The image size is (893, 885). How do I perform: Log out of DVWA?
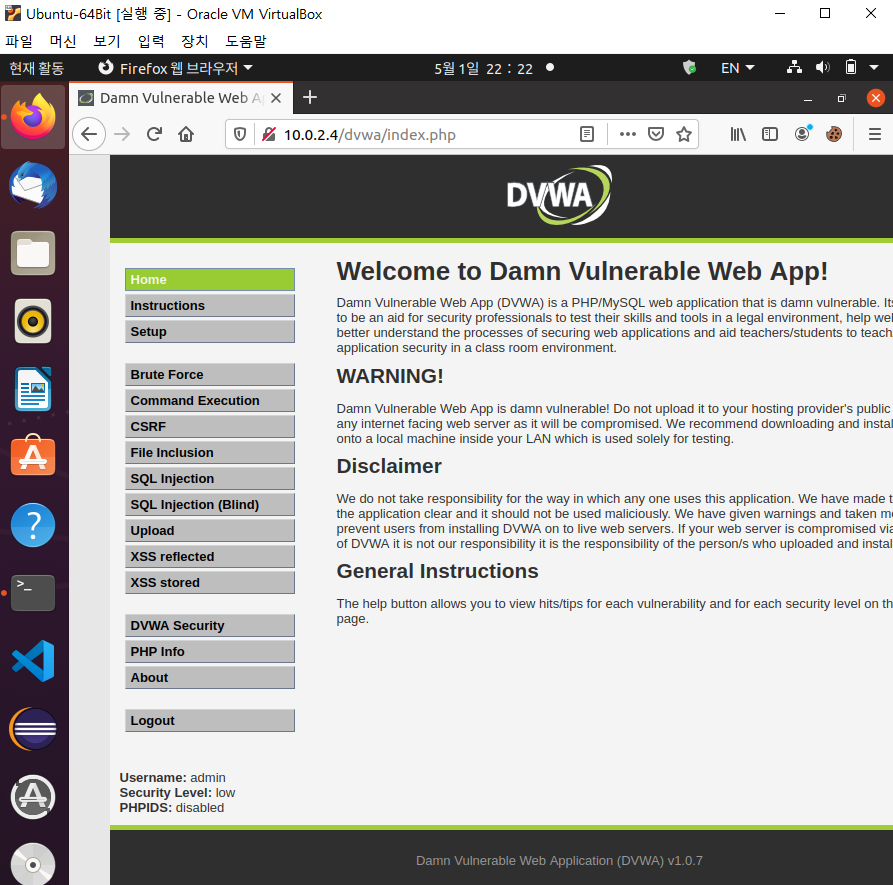coord(210,721)
